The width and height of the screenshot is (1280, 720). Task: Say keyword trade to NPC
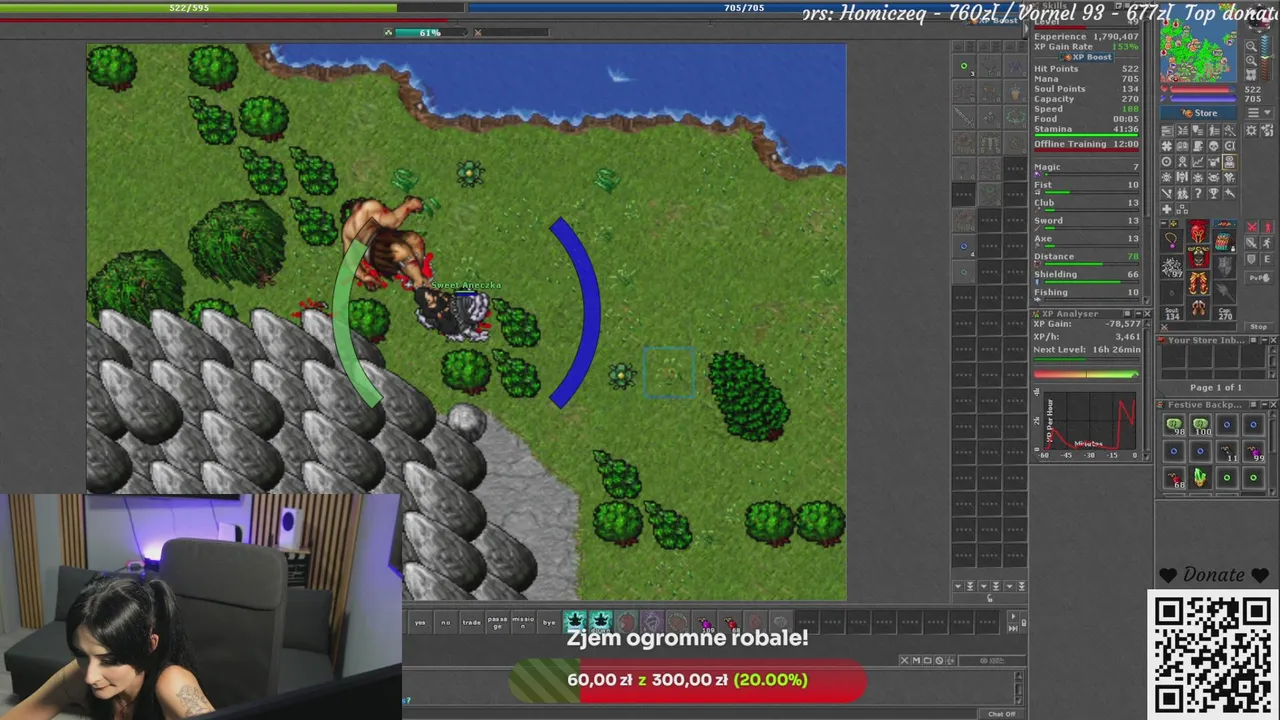tap(472, 622)
